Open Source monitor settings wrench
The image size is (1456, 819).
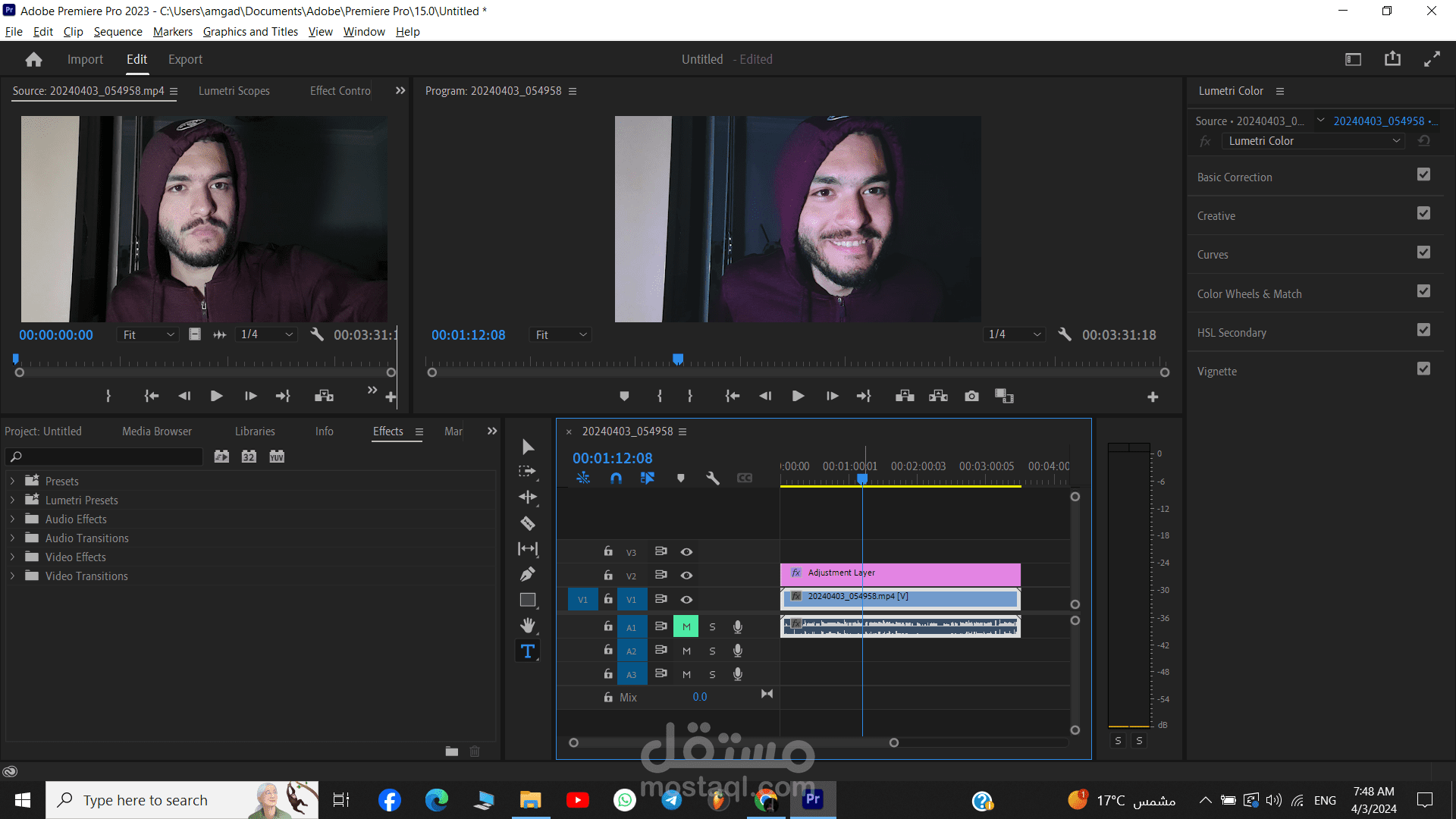(x=317, y=334)
